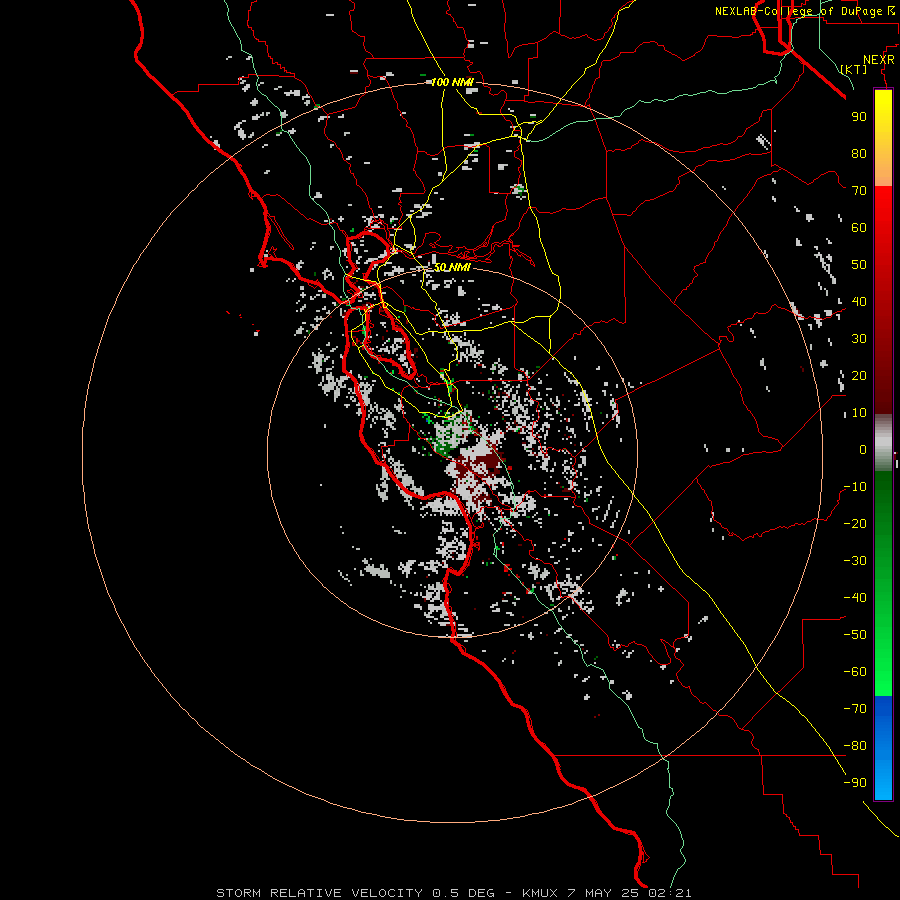Click the green segment of the velocity color bar
The width and height of the screenshot is (900, 900).
click(883, 584)
